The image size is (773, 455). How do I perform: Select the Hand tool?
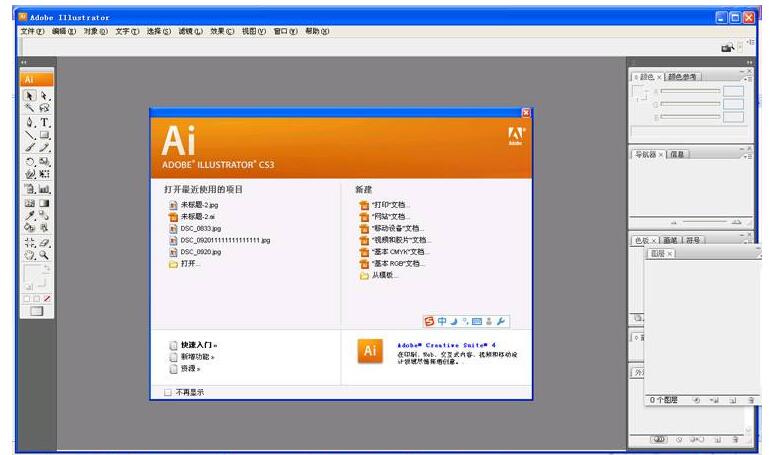tap(30, 255)
